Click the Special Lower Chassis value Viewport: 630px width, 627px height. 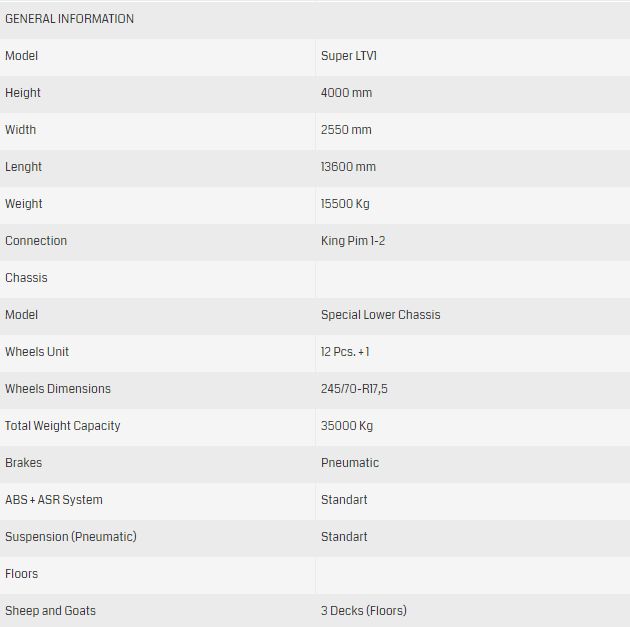380,315
